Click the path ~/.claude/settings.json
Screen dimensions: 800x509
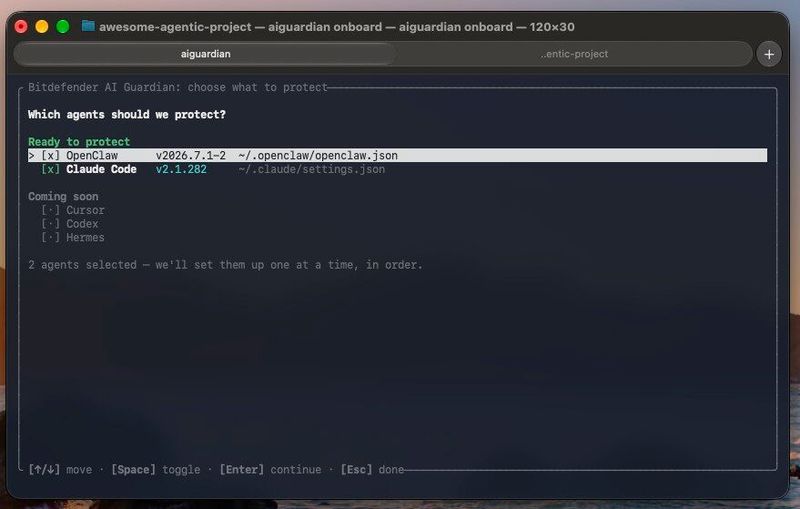tap(312, 169)
